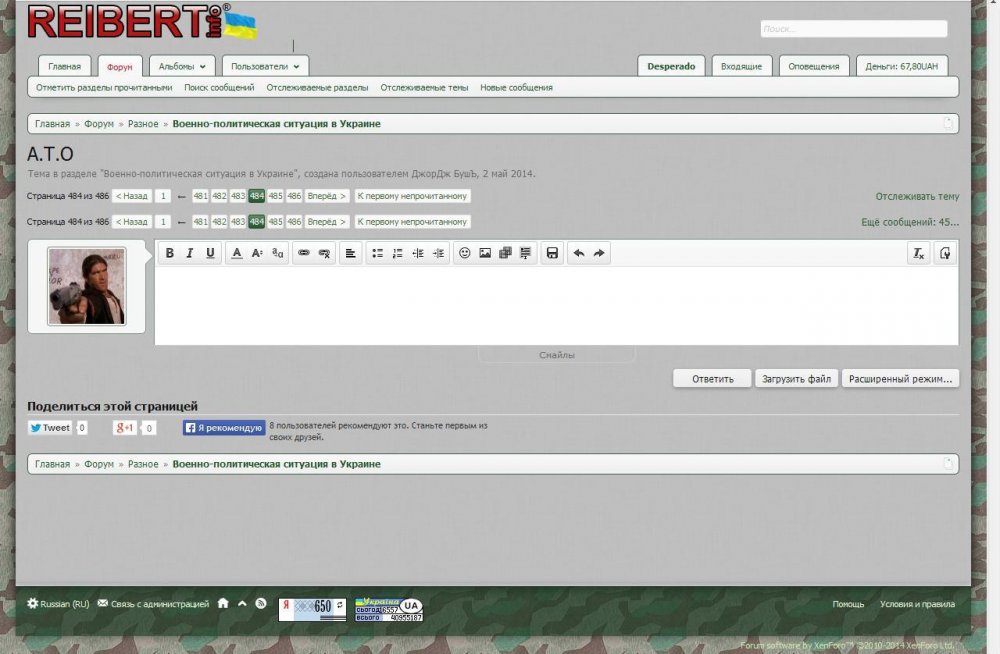
Task: Toggle the BB code source mode icon
Action: point(945,254)
